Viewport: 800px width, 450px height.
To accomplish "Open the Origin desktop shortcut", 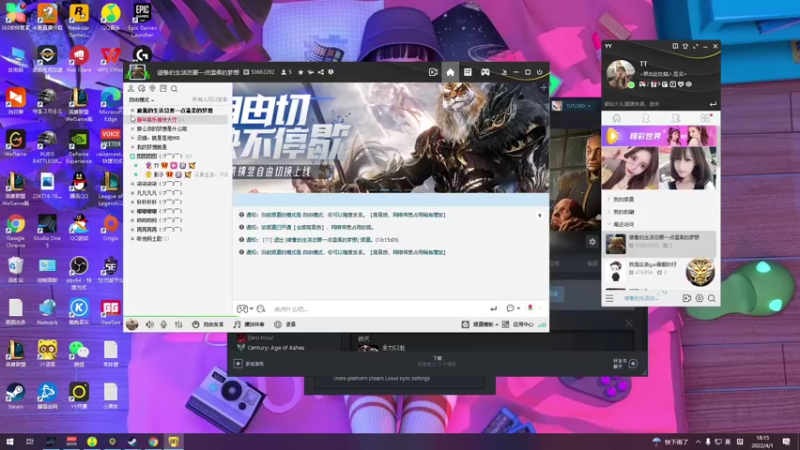I will [x=110, y=228].
